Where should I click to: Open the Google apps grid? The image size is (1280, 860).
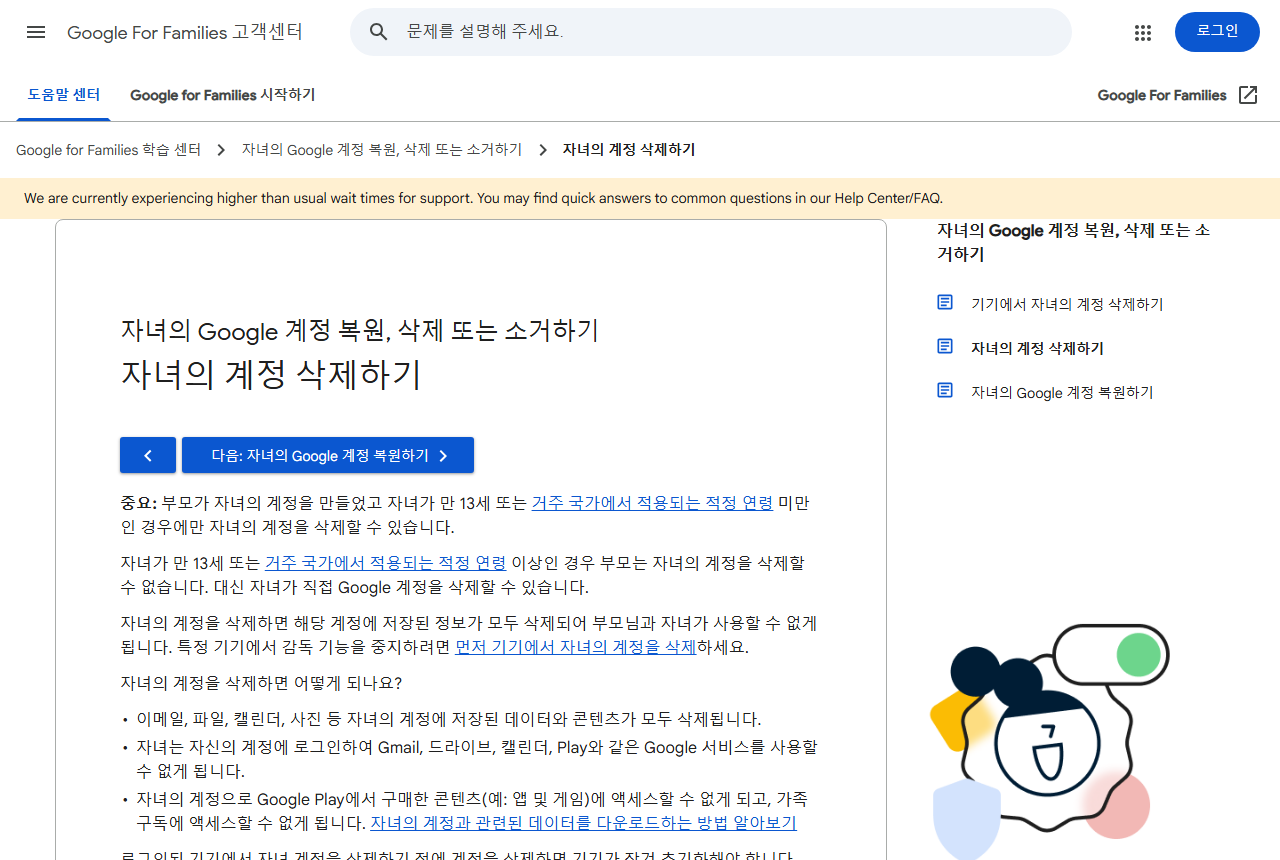coord(1143,33)
